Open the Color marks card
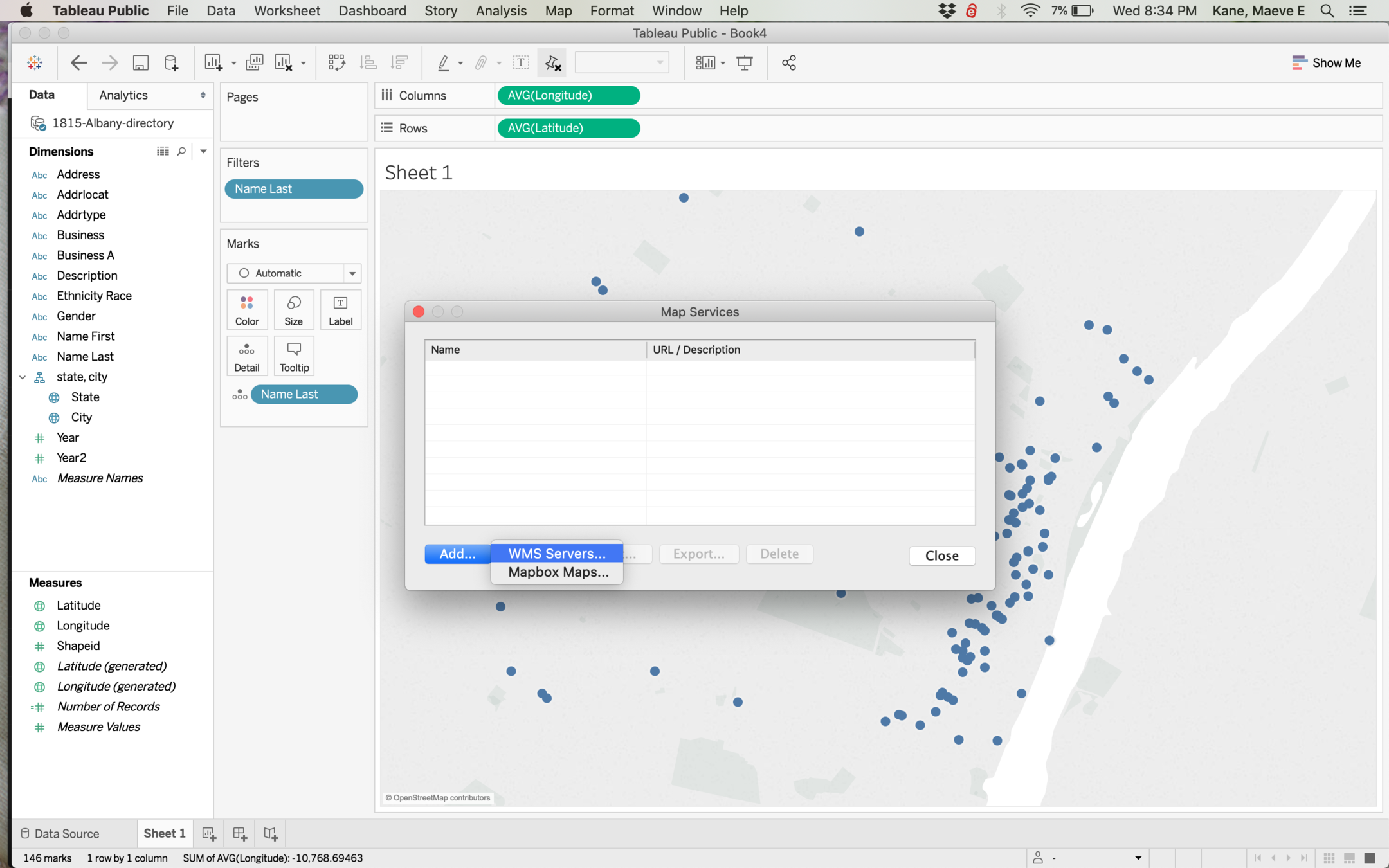Image resolution: width=1389 pixels, height=868 pixels. point(247,310)
